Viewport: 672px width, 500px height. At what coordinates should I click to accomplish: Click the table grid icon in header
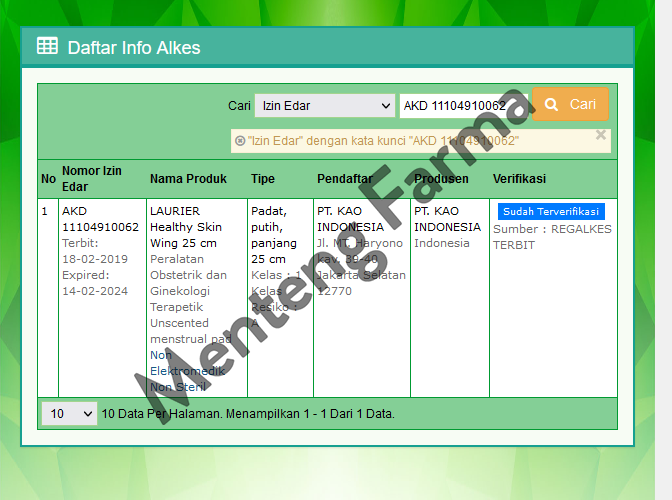click(x=47, y=46)
